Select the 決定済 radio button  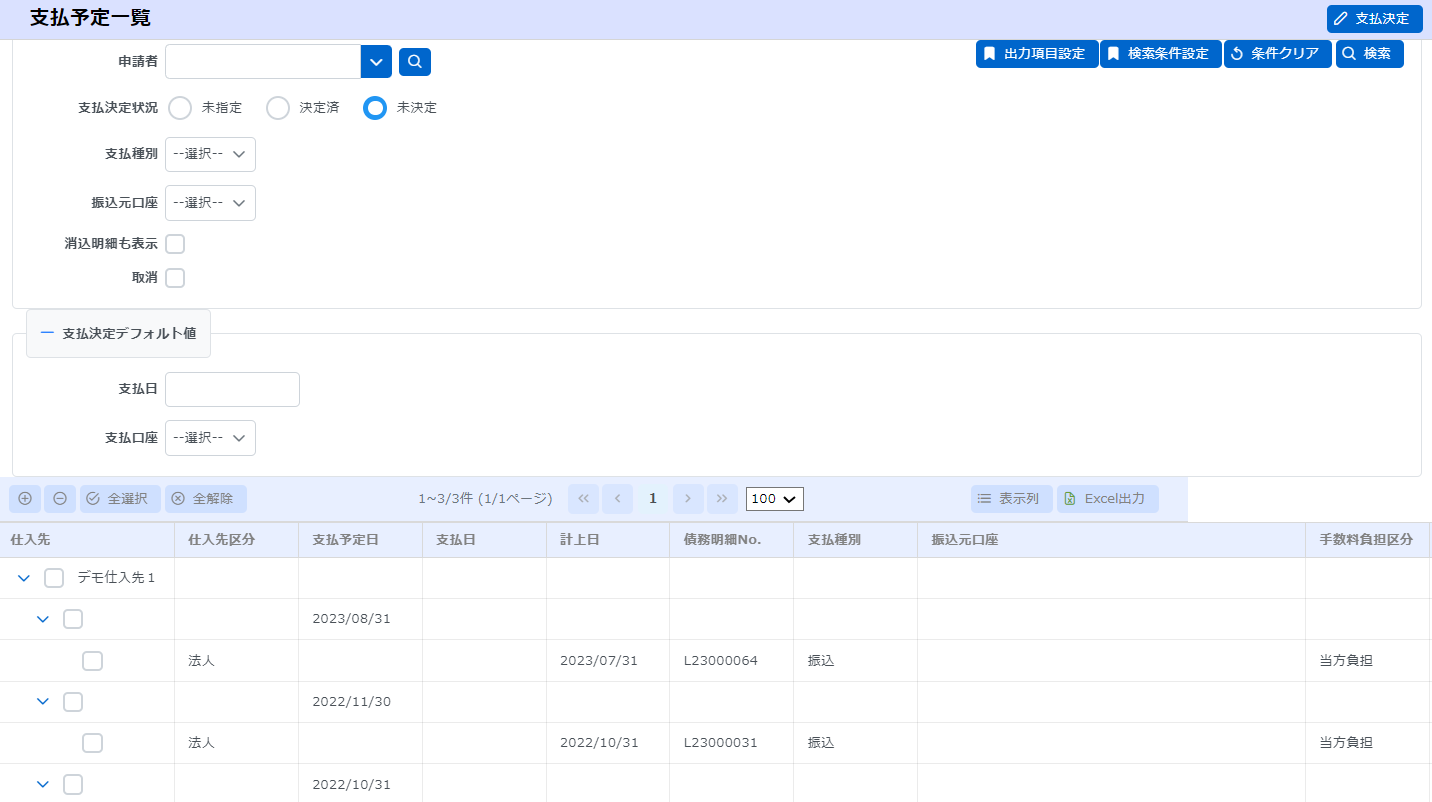click(x=278, y=108)
